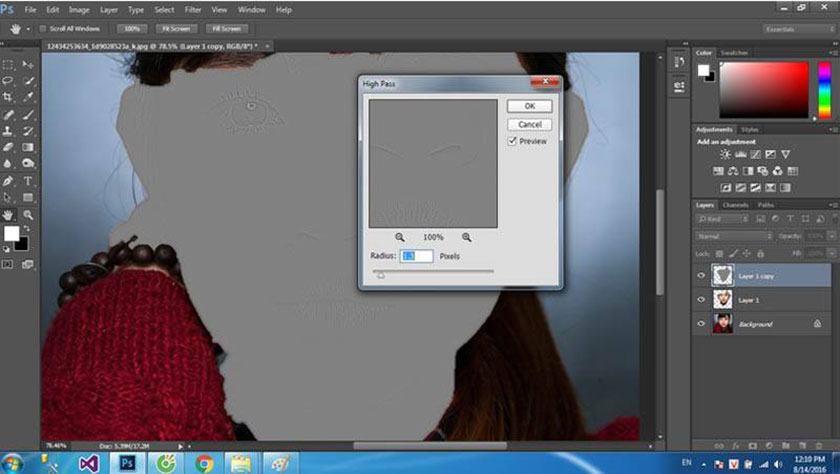This screenshot has width=840, height=474.
Task: Toggle lock all
Action: pyautogui.click(x=760, y=253)
